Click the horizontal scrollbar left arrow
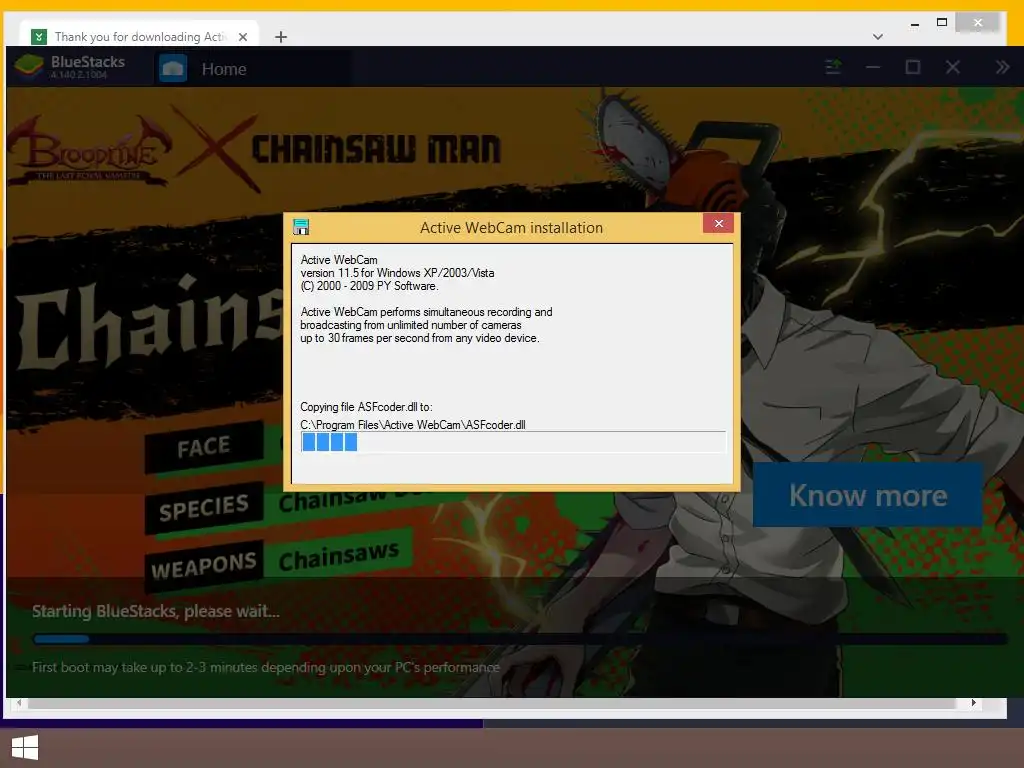Image resolution: width=1024 pixels, height=768 pixels. pyautogui.click(x=19, y=703)
